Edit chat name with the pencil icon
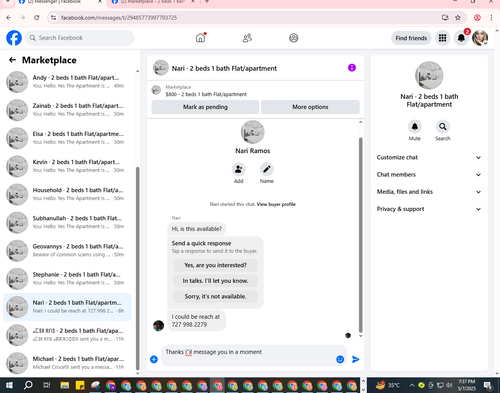 [267, 169]
